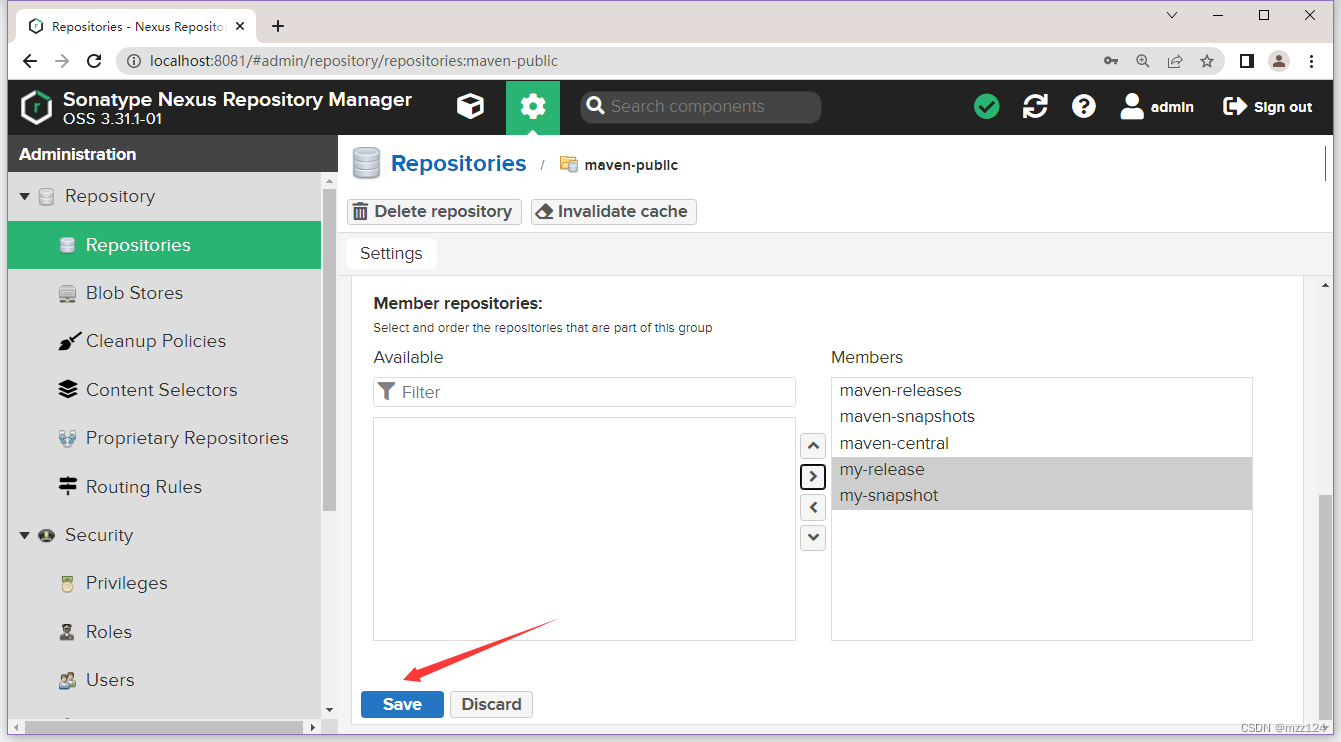
Task: Click the Blob Stores icon
Action: coord(68,294)
